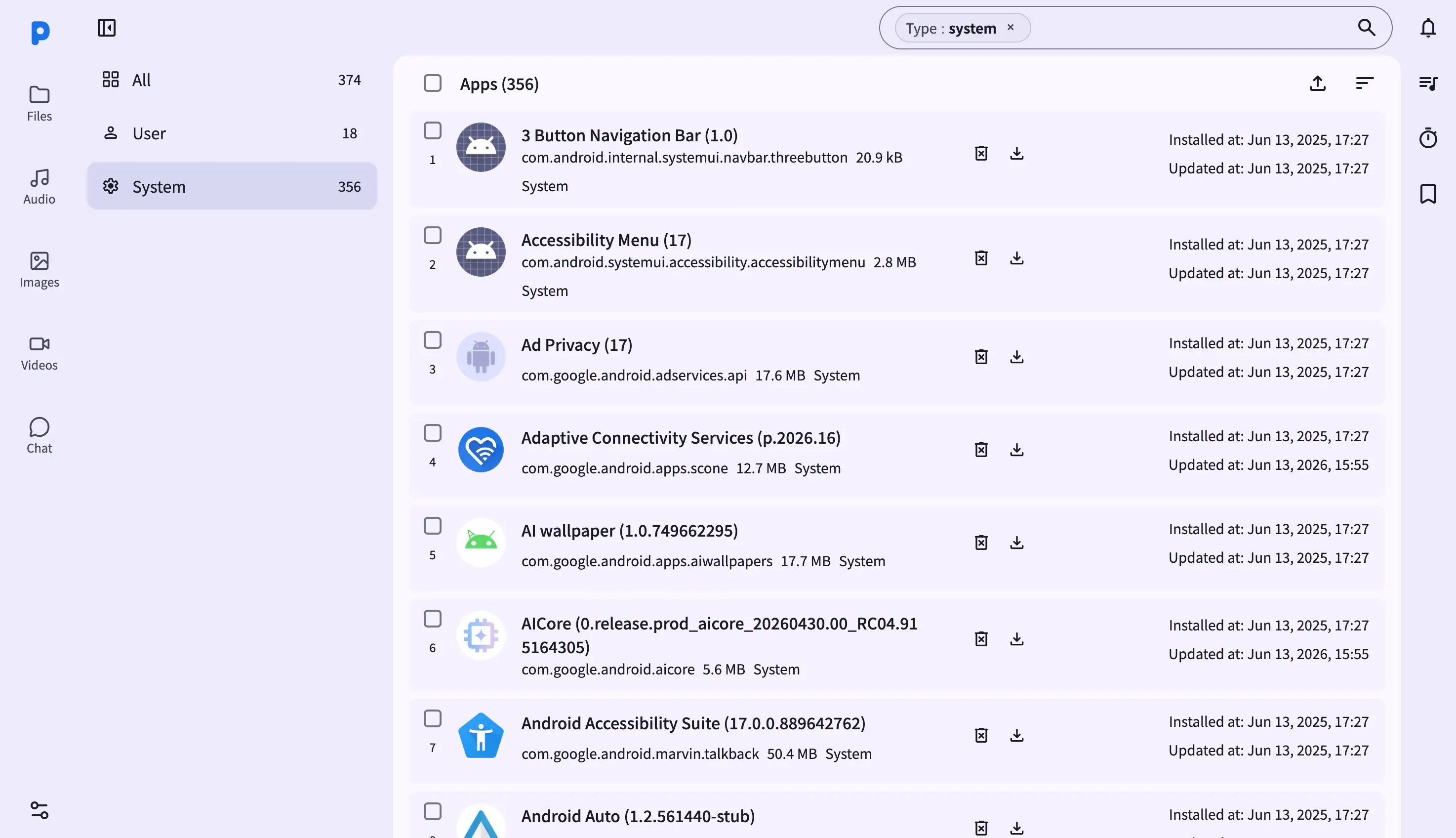Check the 3 Button Navigation Bar checkbox
This screenshot has height=838, width=1456.
click(x=432, y=130)
